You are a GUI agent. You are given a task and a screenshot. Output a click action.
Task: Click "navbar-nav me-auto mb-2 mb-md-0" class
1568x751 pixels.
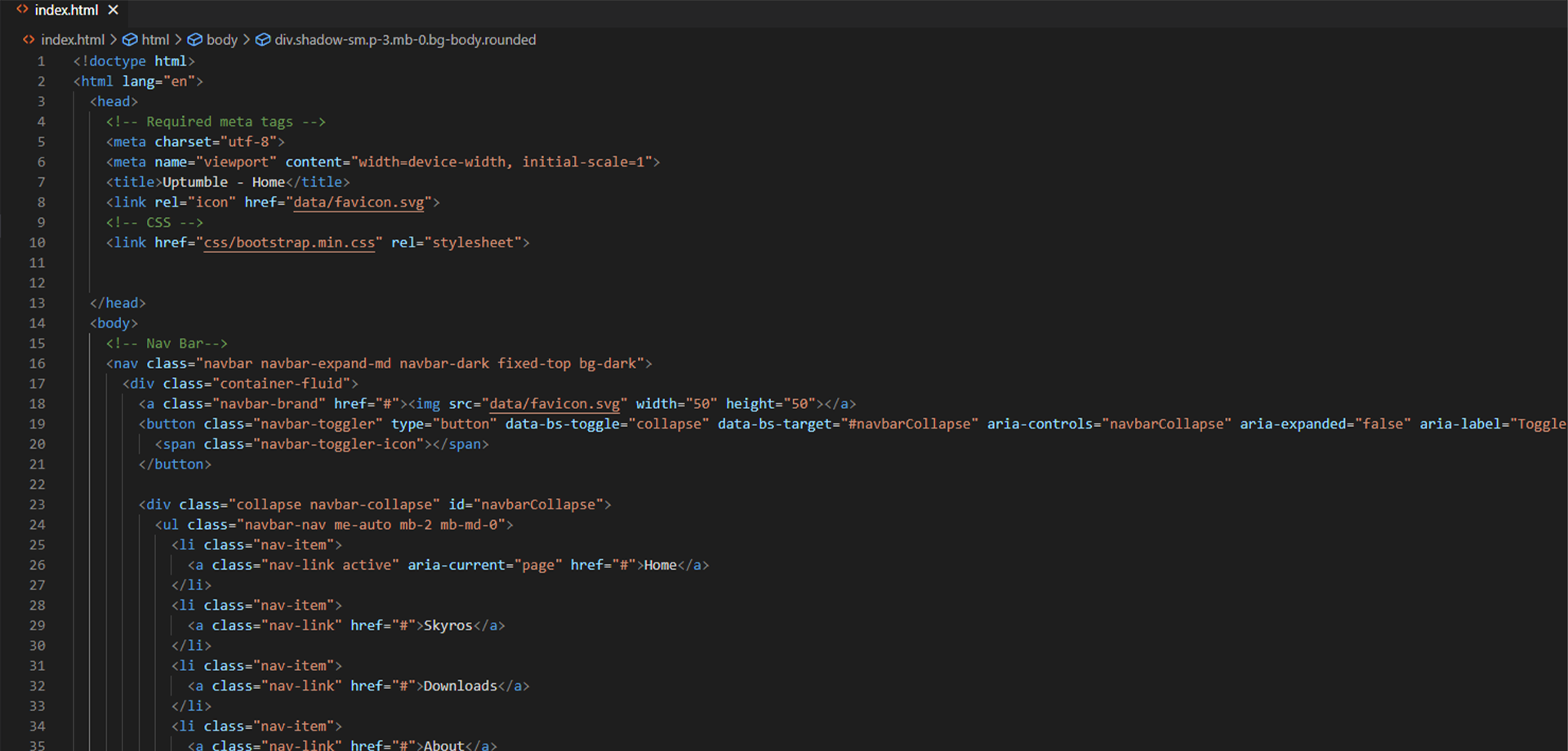pyautogui.click(x=371, y=525)
